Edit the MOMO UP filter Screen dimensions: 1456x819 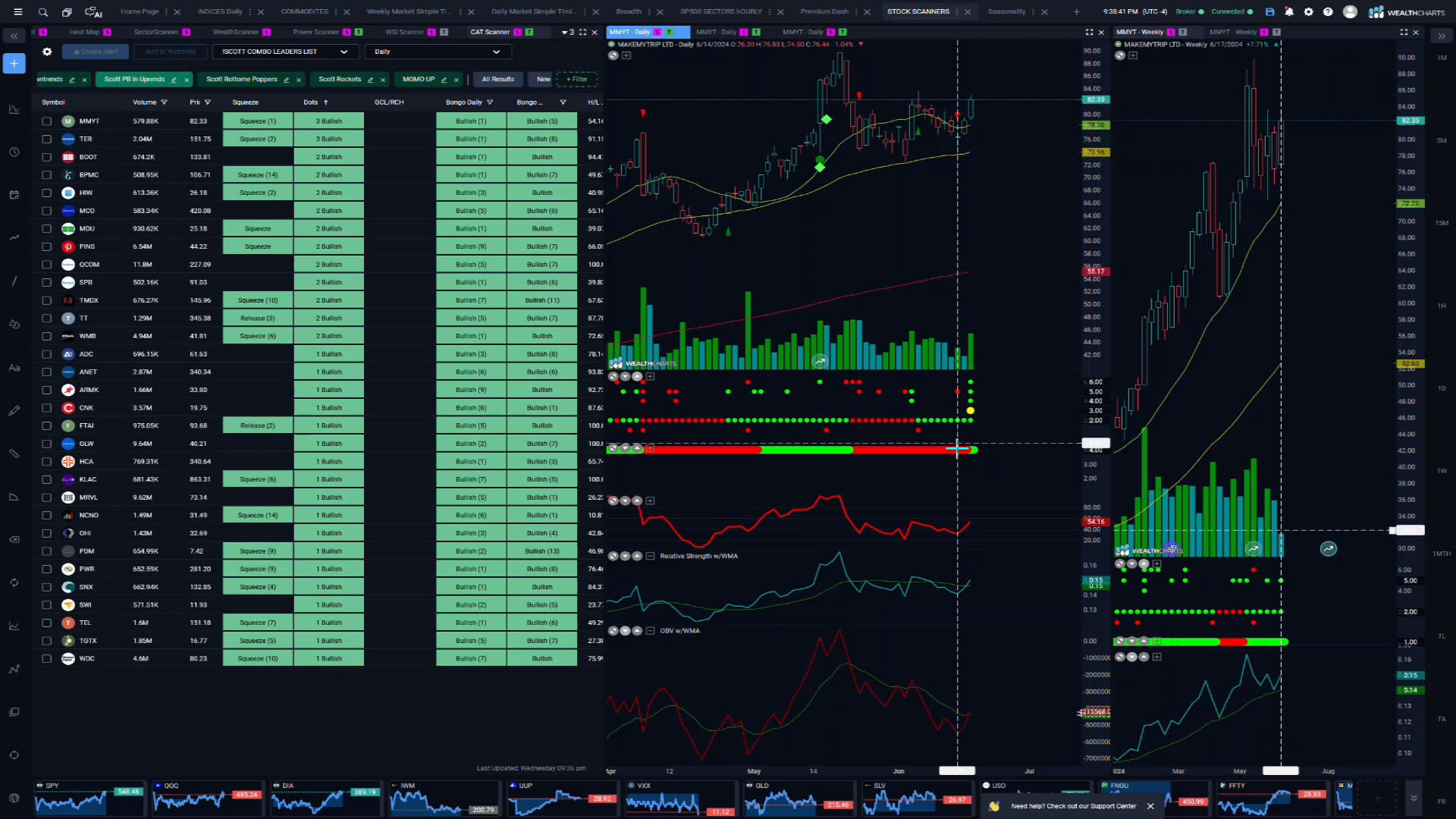point(444,80)
